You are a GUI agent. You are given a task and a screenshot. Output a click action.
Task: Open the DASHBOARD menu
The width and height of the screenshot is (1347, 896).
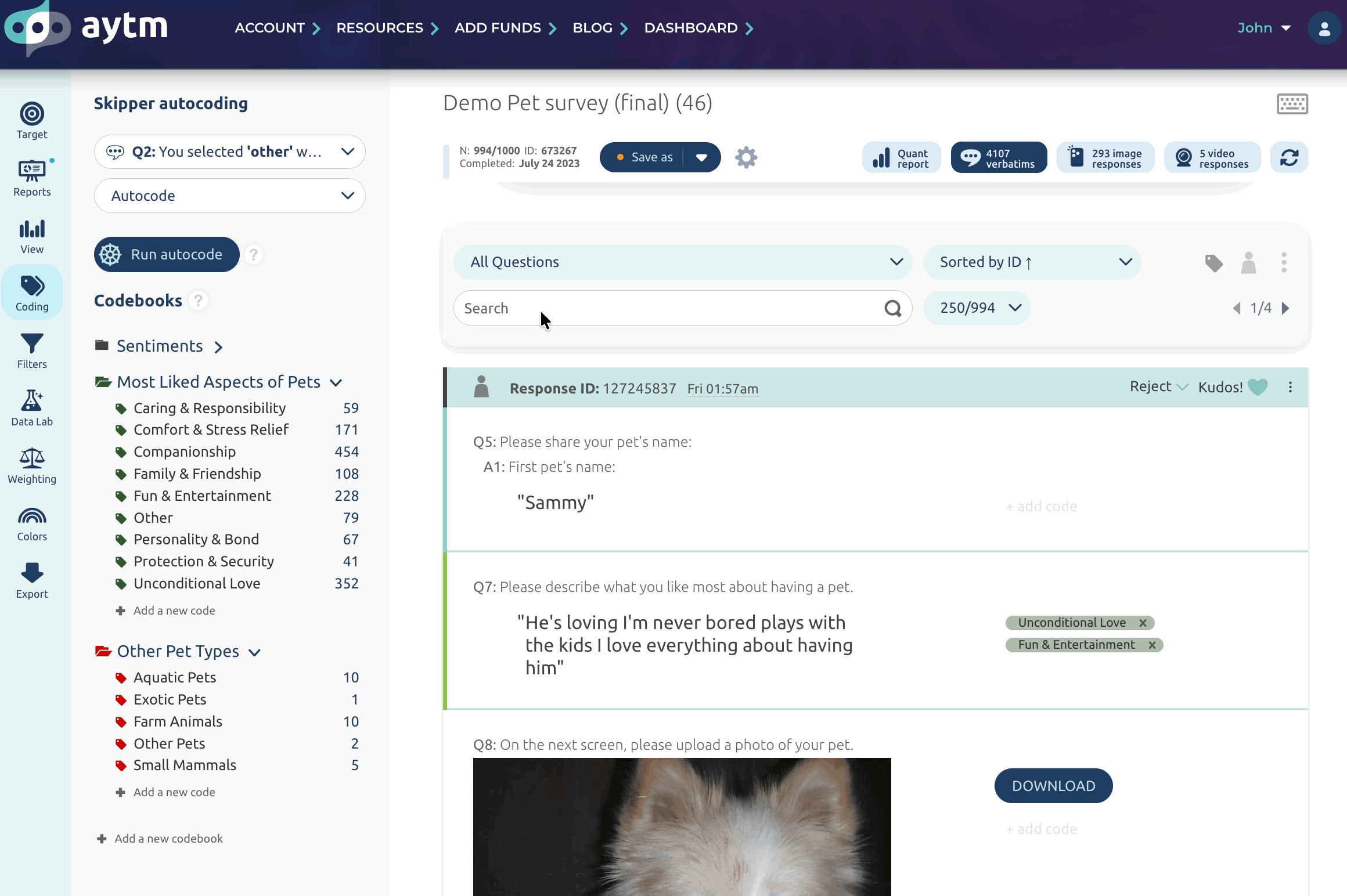point(698,28)
